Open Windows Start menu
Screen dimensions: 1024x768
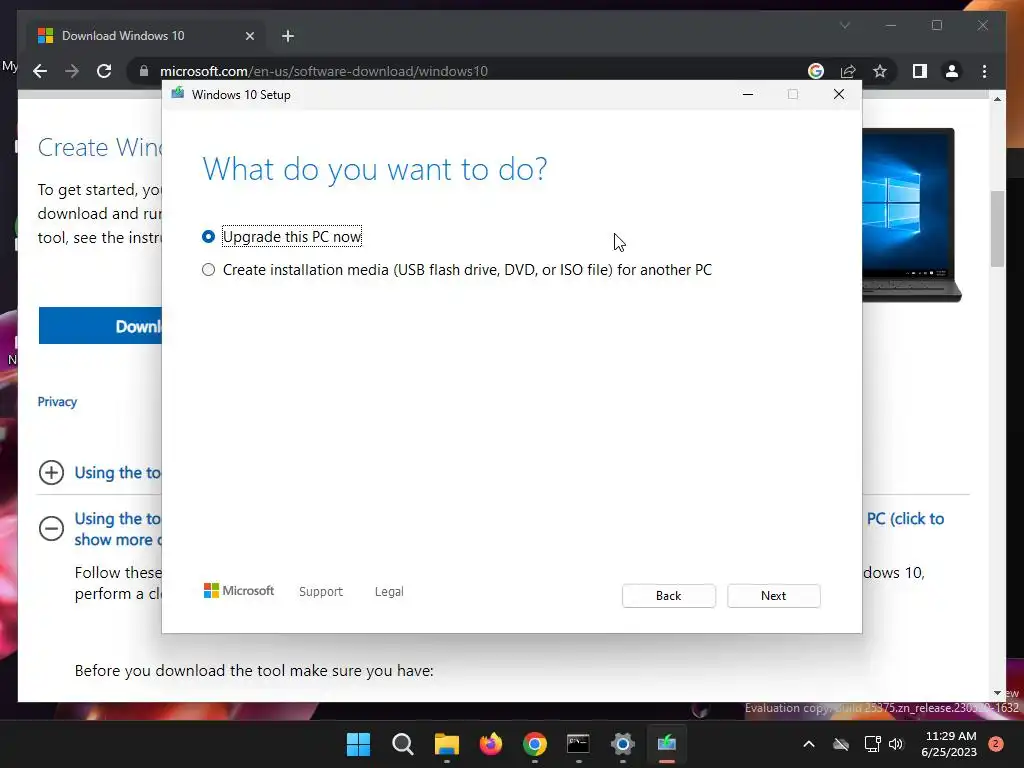pyautogui.click(x=358, y=744)
